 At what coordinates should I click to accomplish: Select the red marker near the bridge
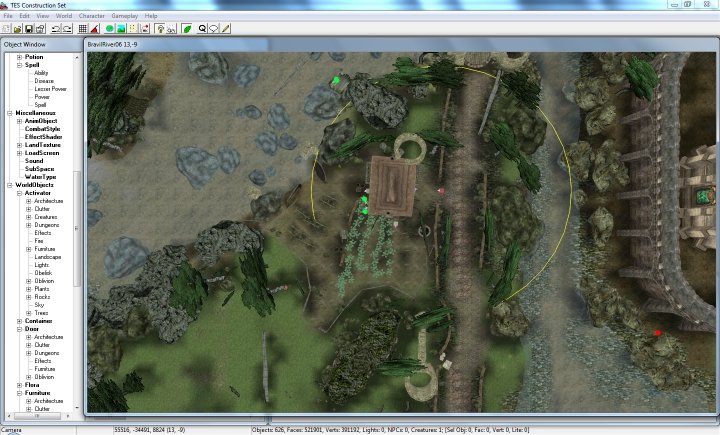[658, 333]
